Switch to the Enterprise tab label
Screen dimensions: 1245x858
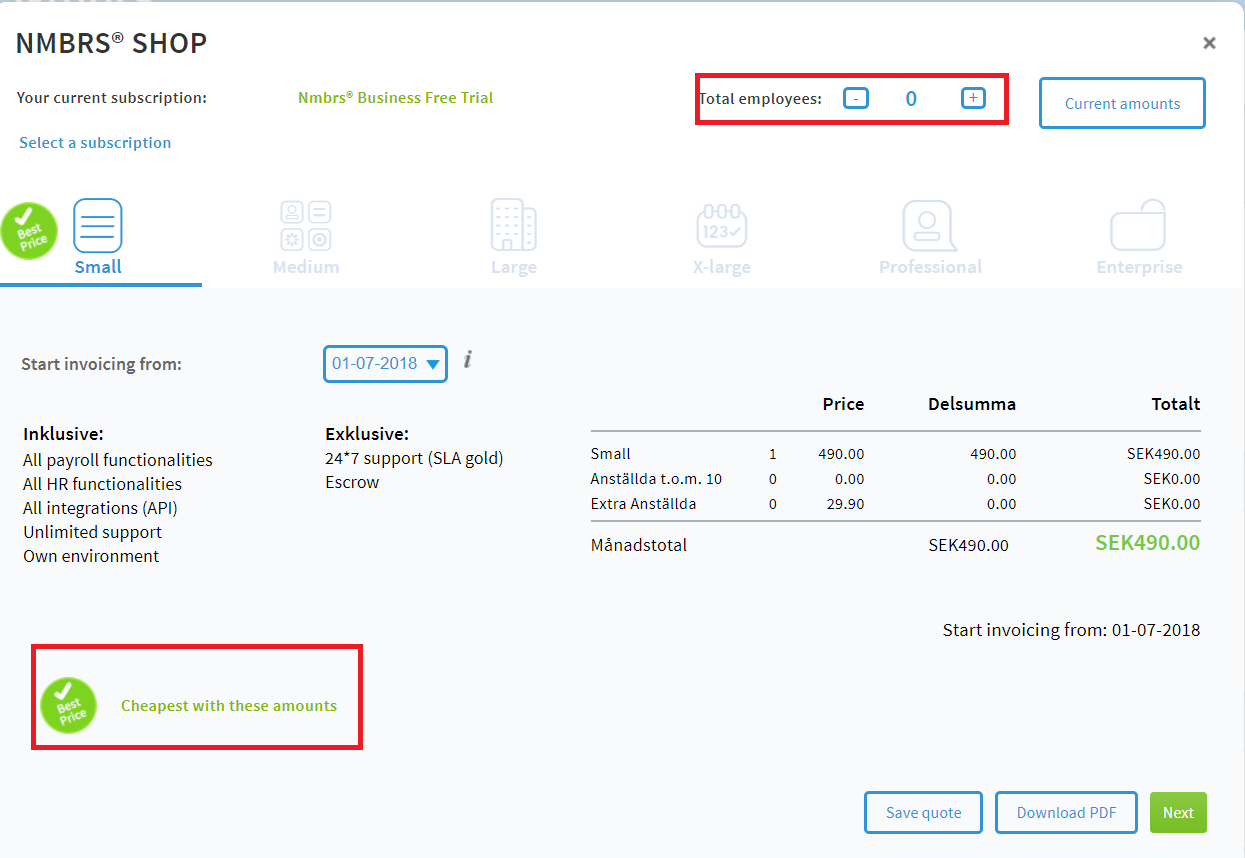(1139, 267)
